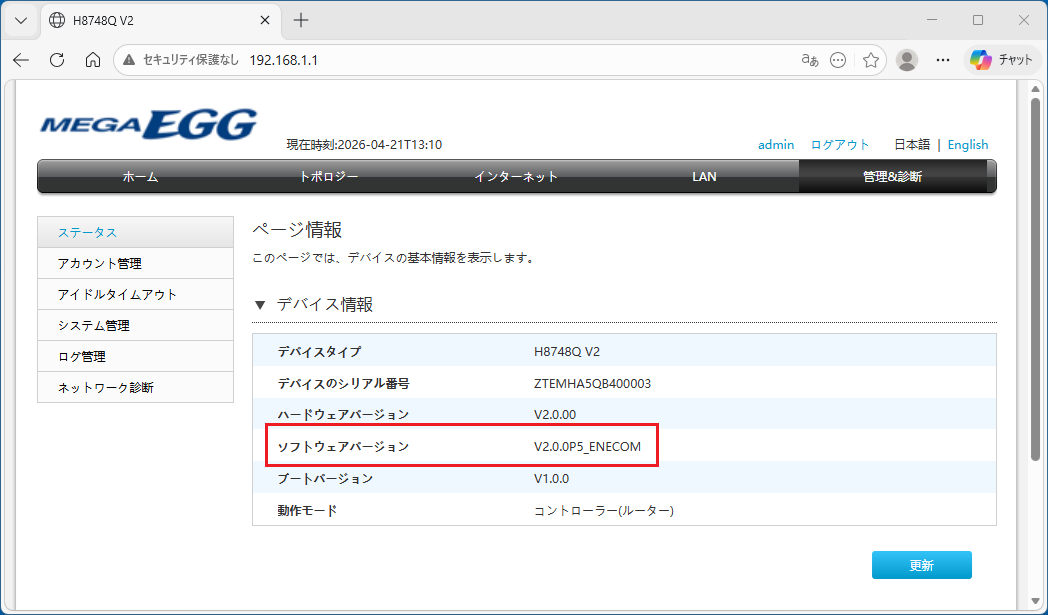Viewport: 1048px width, 615px height.
Task: Click the 動作モード label
Action: pyautogui.click(x=307, y=511)
